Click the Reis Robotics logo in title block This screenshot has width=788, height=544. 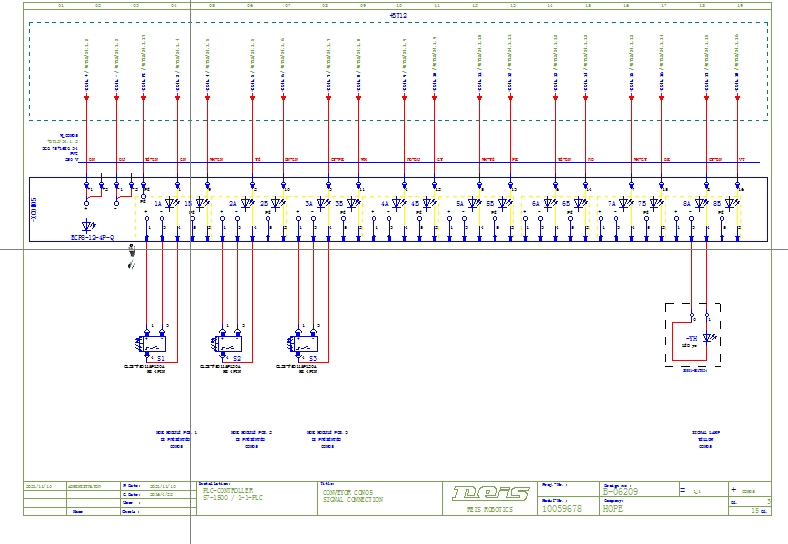(490, 493)
